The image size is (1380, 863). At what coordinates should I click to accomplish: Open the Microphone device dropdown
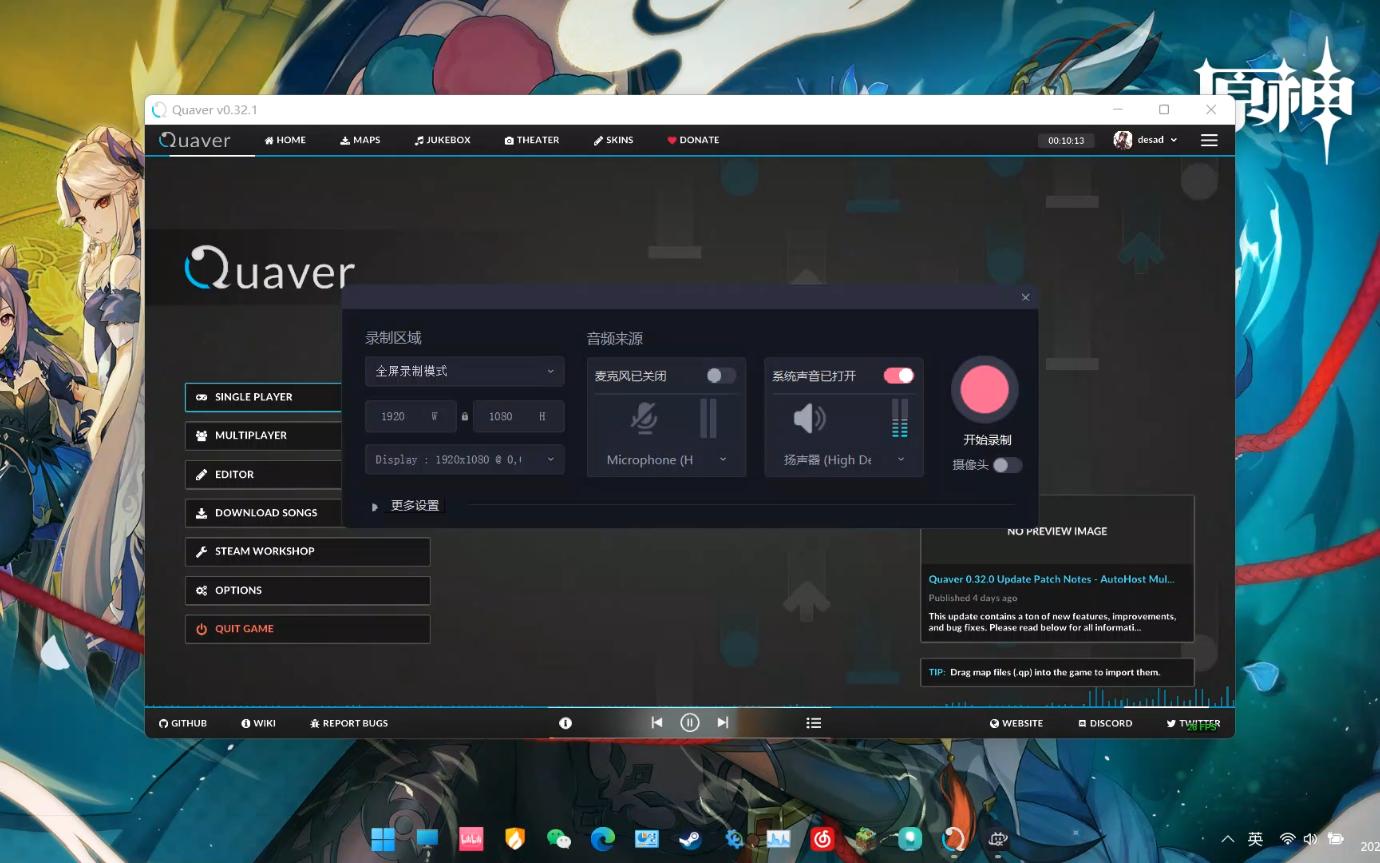coord(667,460)
